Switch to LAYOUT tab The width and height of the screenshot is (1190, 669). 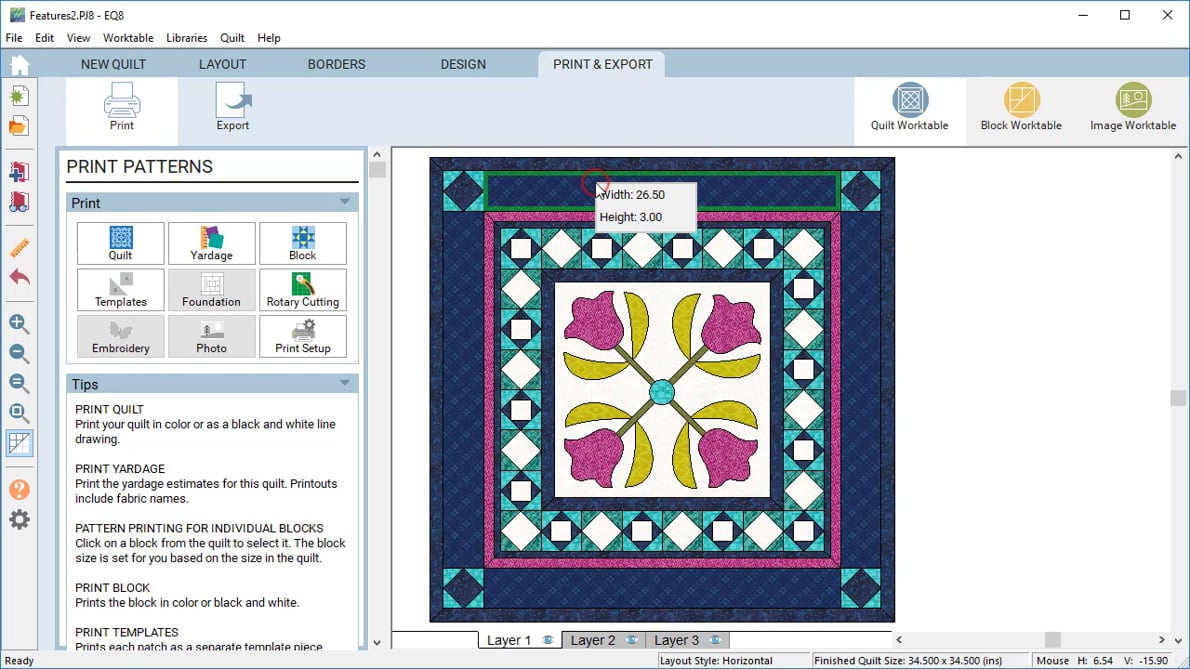pyautogui.click(x=222, y=64)
